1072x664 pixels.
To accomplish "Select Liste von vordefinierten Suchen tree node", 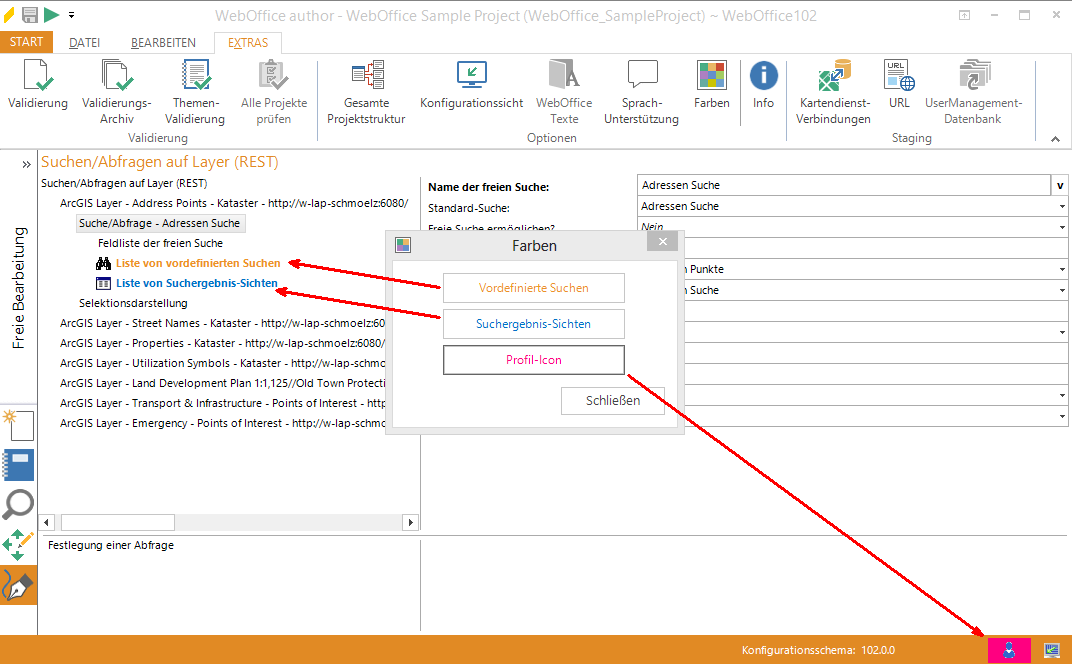I will 197,263.
